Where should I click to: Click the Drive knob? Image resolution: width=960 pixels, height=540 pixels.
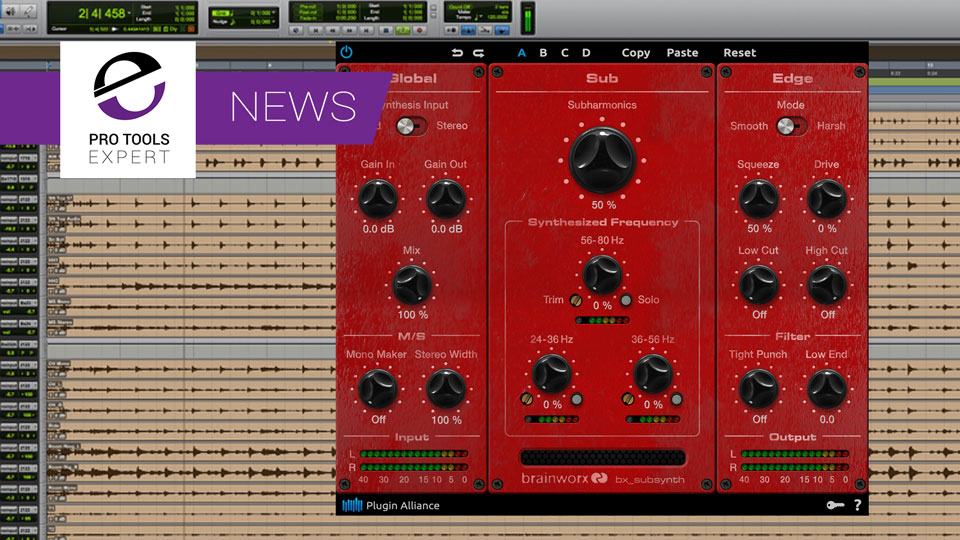pyautogui.click(x=827, y=199)
